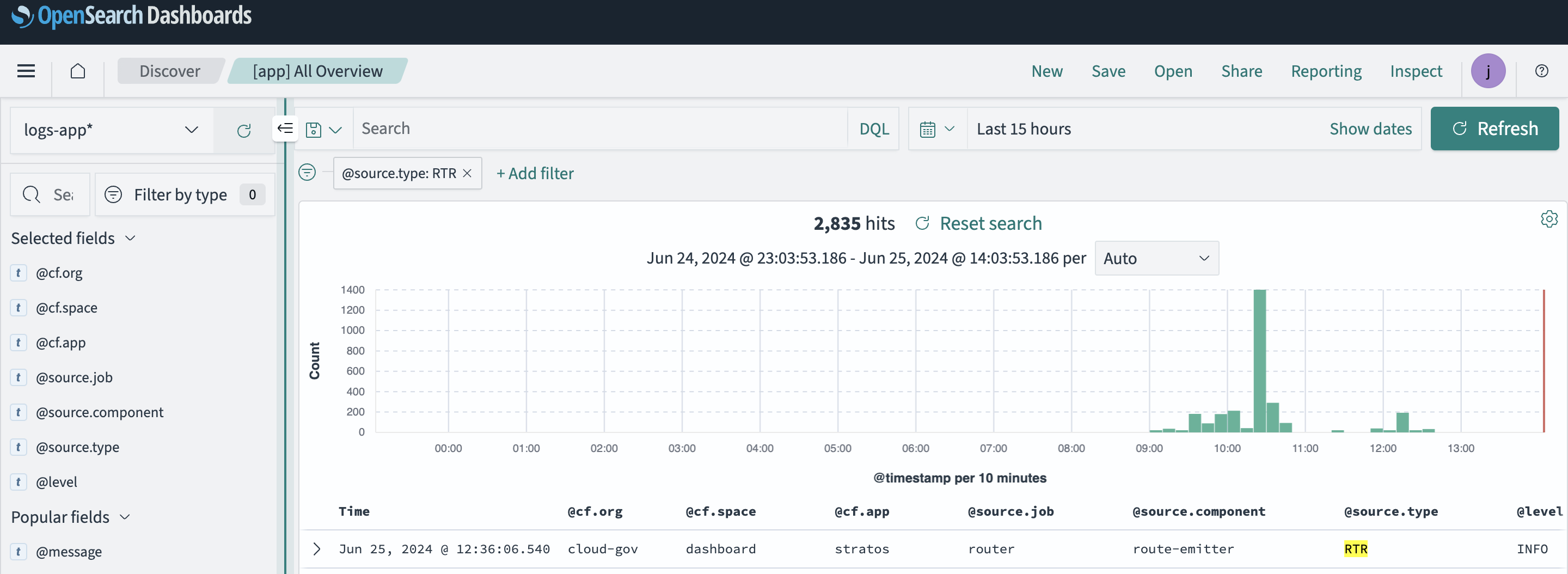Viewport: 1568px width, 574px height.
Task: Open the help question-mark icon
Action: (x=1541, y=71)
